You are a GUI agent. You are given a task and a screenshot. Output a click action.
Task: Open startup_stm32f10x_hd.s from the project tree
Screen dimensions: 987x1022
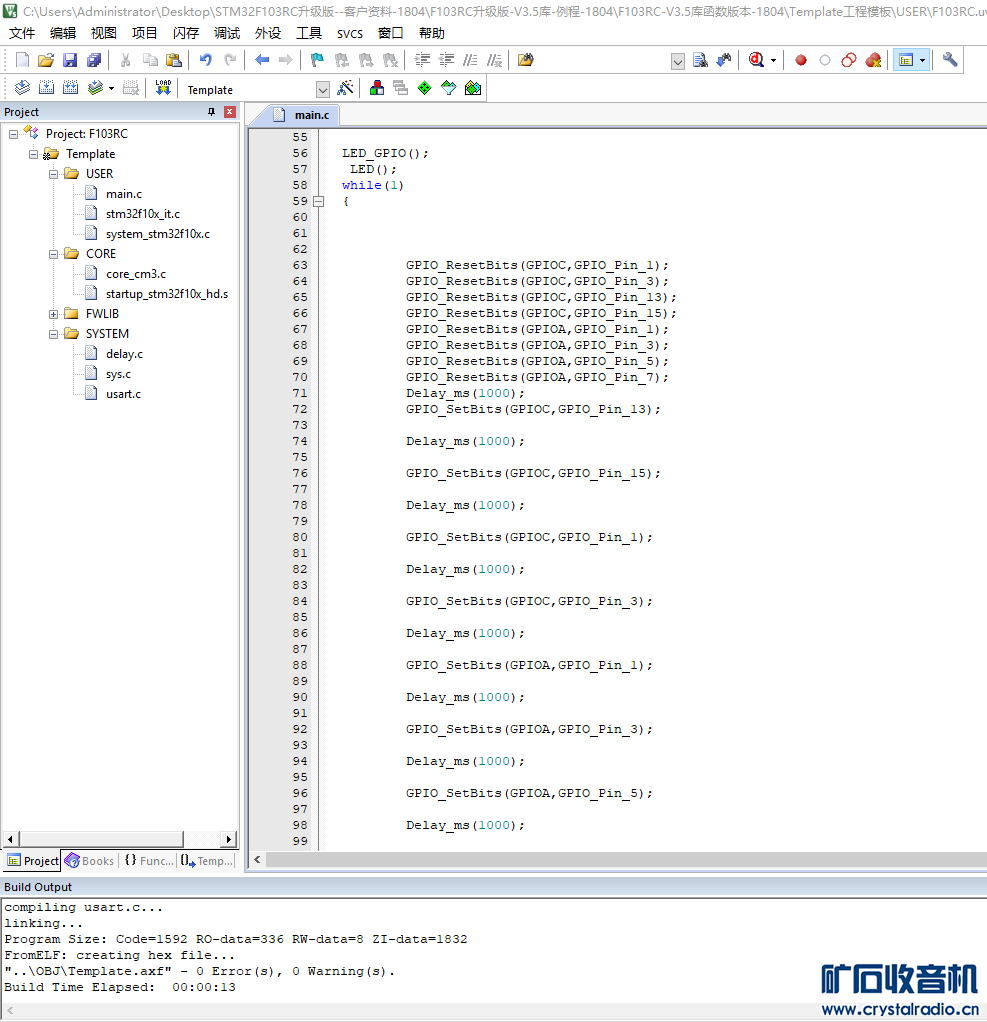pos(166,294)
